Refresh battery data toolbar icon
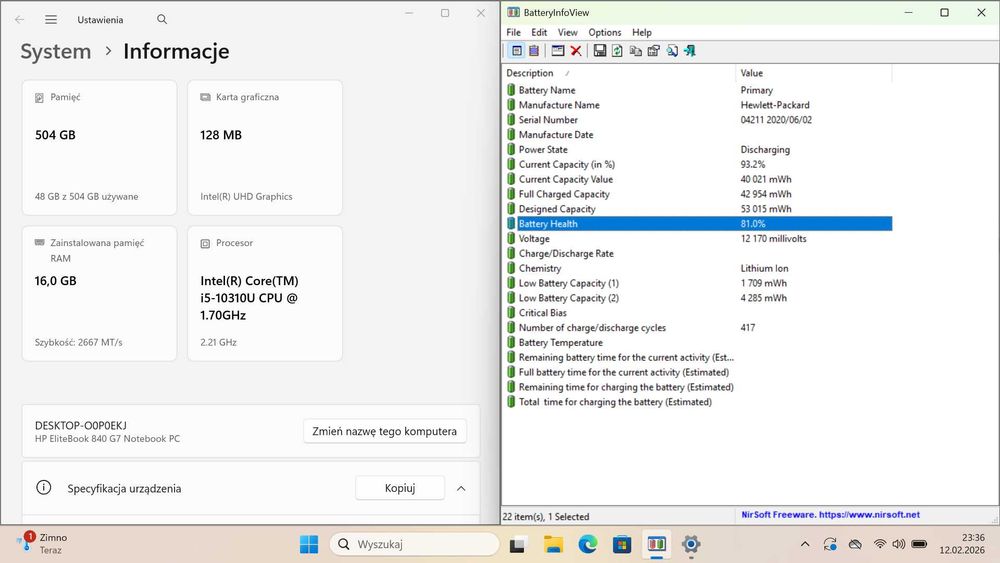The height and width of the screenshot is (563, 1000). (617, 50)
